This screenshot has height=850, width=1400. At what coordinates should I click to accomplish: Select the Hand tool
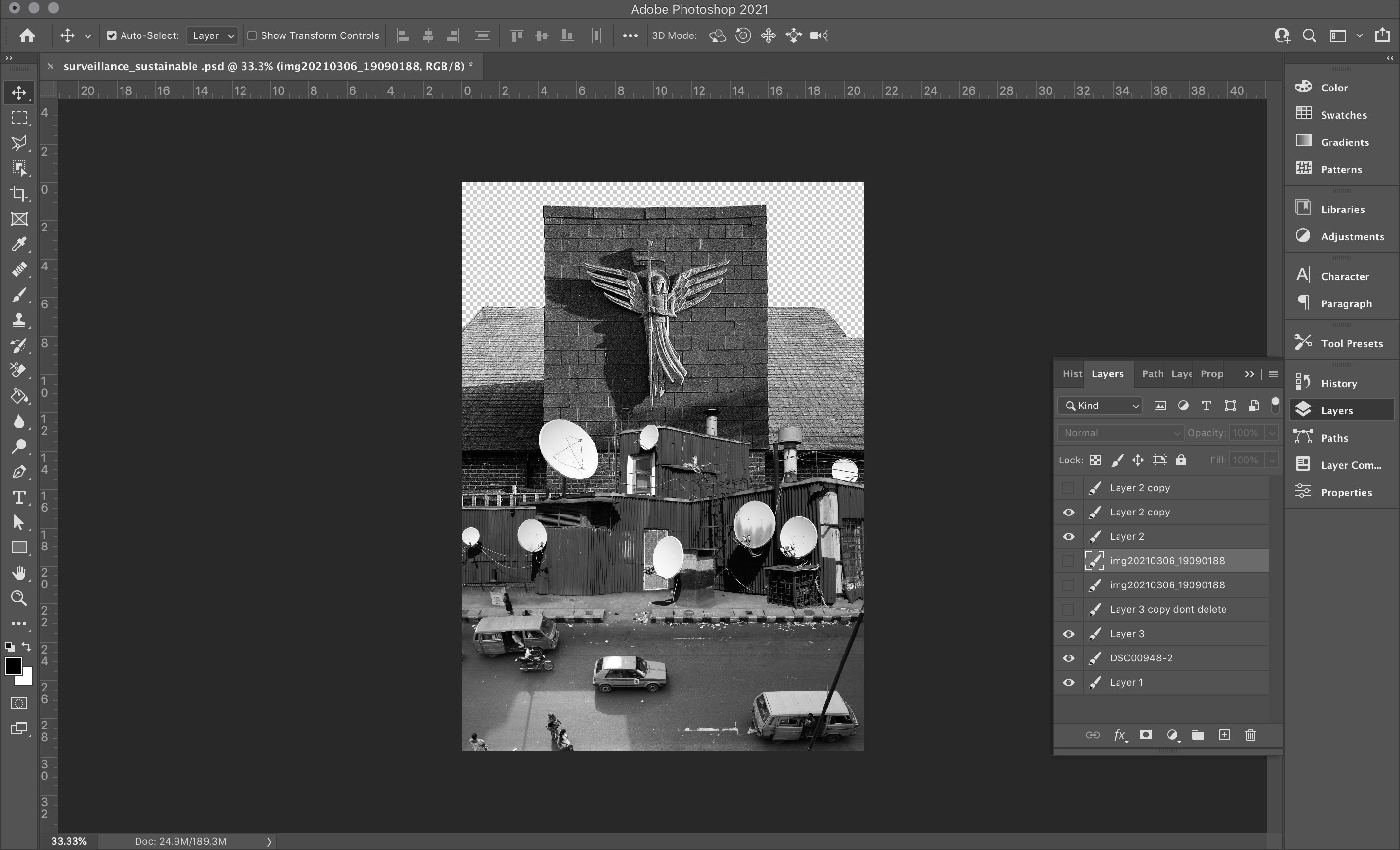click(x=19, y=573)
